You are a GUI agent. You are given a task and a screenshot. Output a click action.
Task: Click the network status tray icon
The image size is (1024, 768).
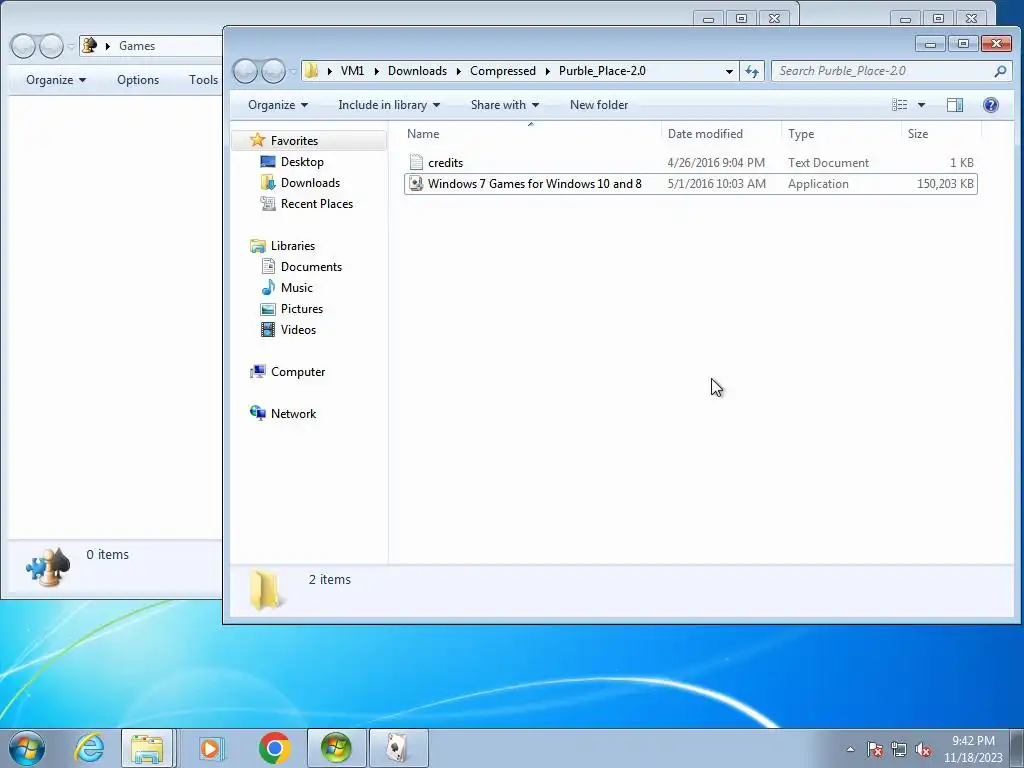[x=899, y=750]
